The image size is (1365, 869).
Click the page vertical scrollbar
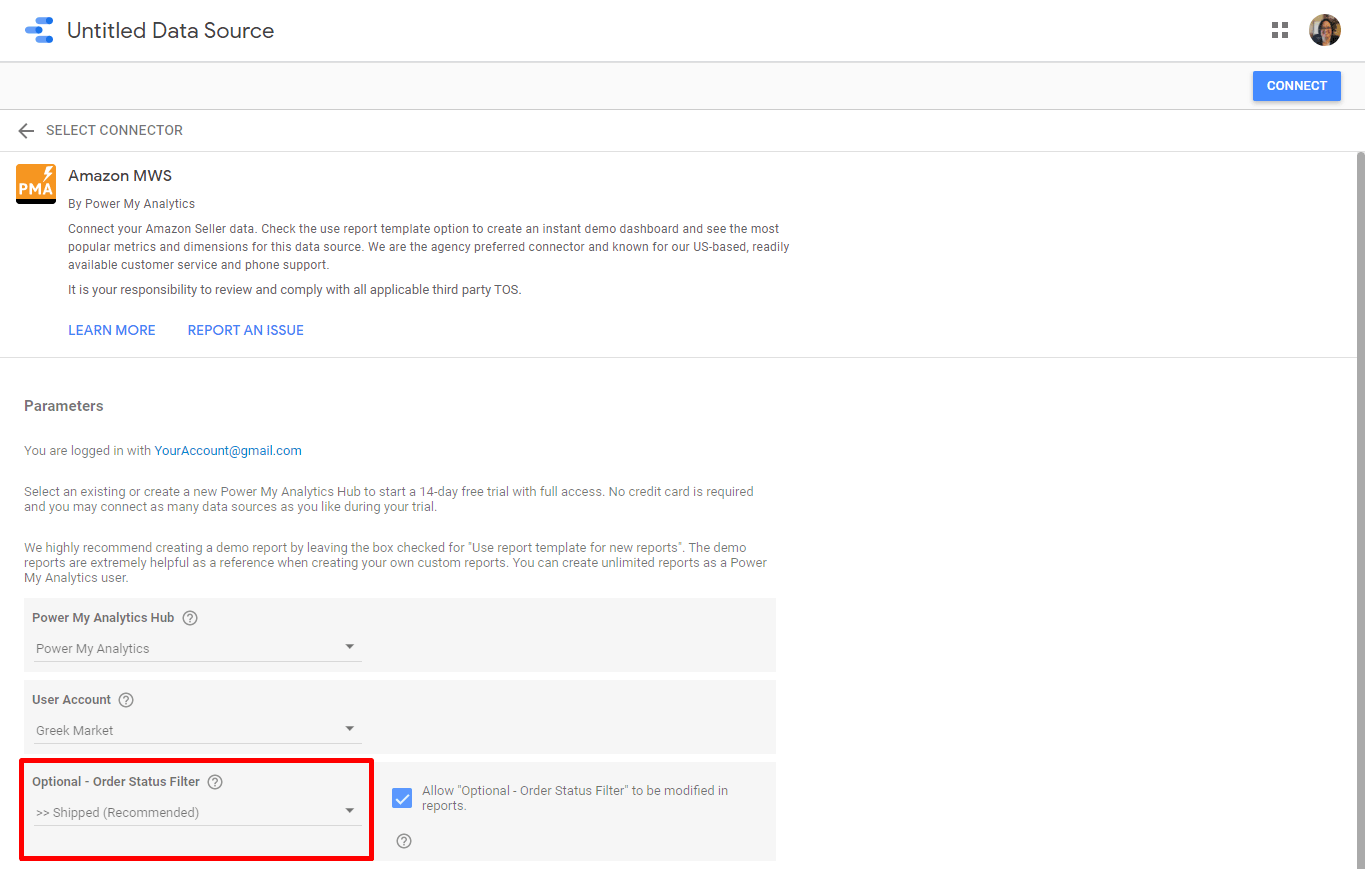pos(1359,510)
